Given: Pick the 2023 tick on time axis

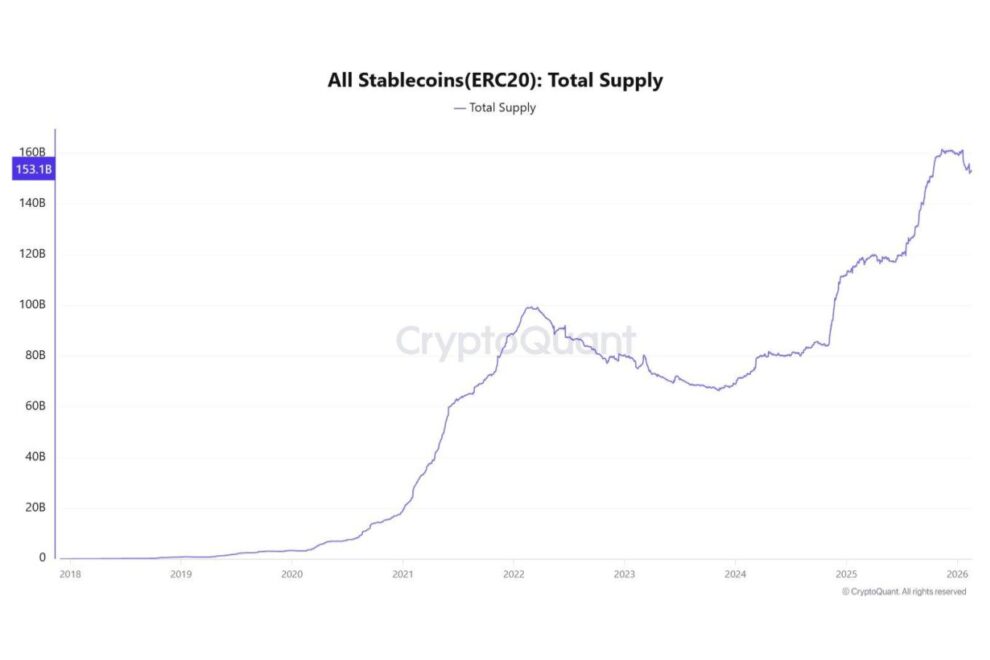Looking at the screenshot, I should pyautogui.click(x=623, y=574).
